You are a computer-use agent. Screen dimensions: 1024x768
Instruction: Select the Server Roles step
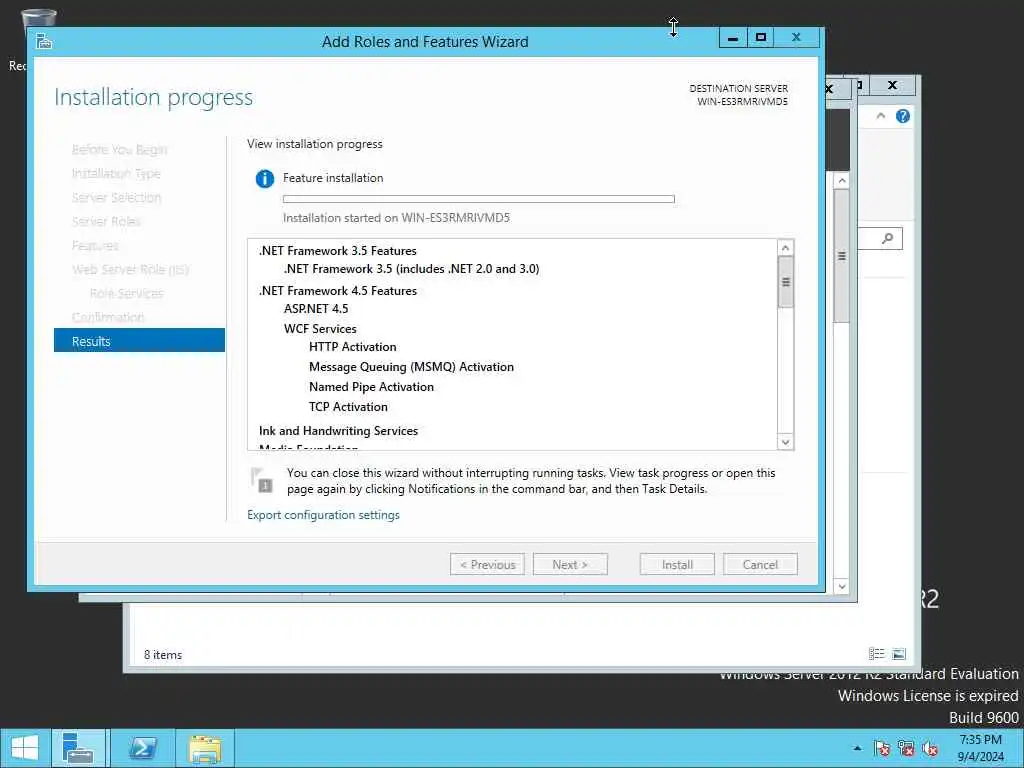coord(106,221)
